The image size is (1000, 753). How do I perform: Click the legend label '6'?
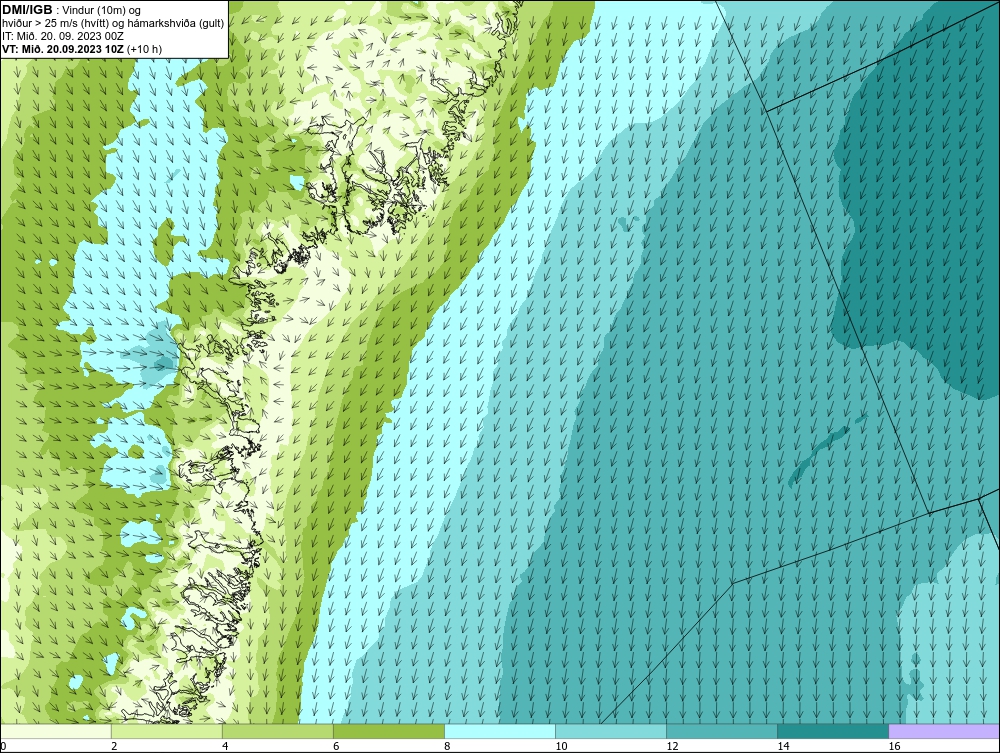[336, 746]
